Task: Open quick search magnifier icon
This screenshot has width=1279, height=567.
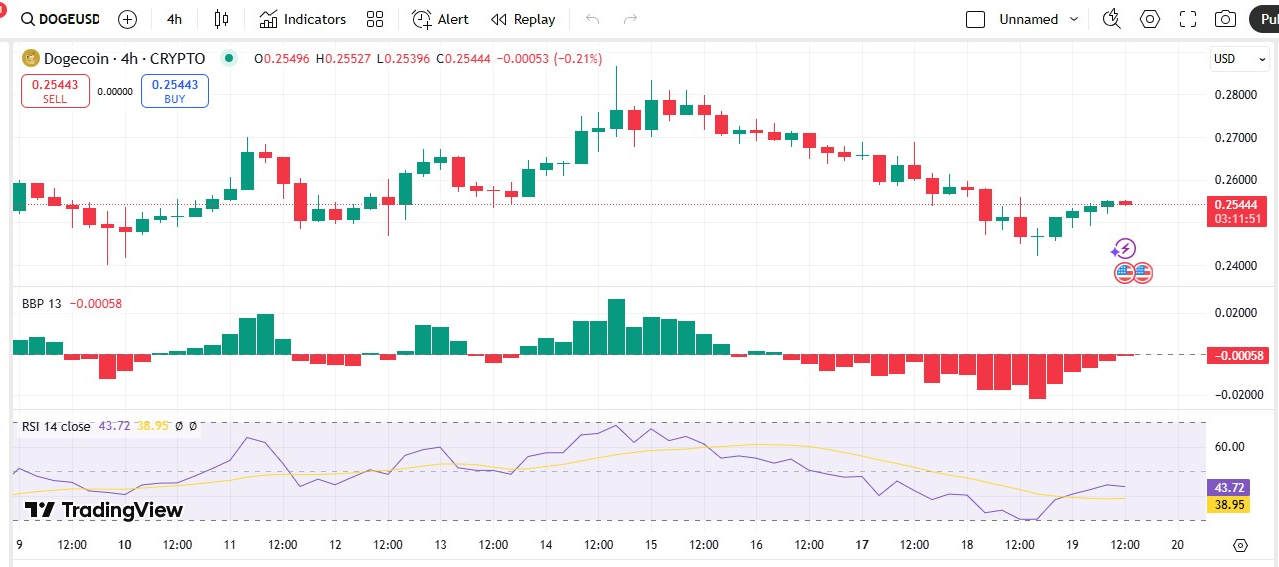Action: (x=1111, y=19)
